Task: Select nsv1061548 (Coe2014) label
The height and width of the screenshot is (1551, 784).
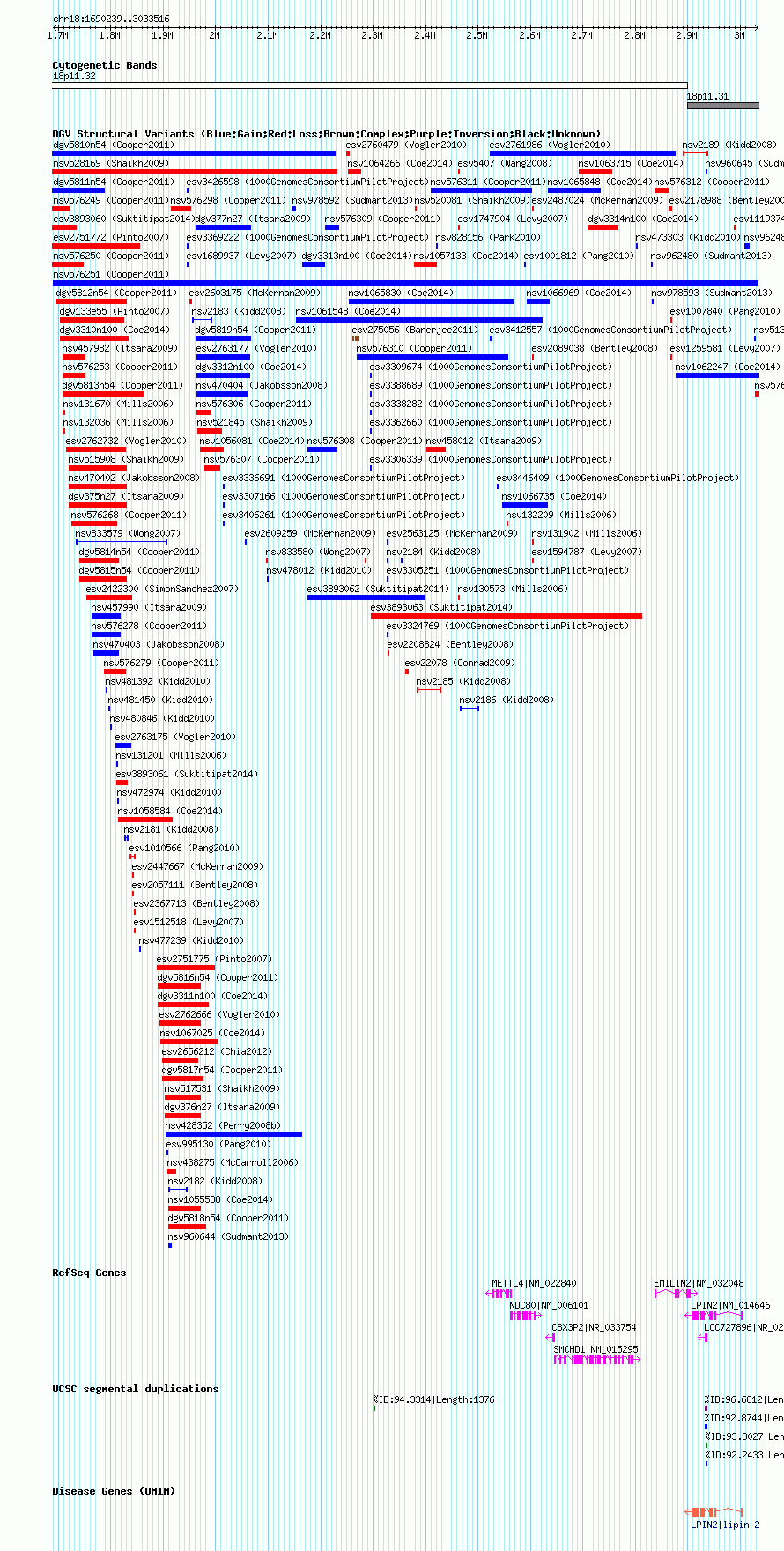Action: coord(348,311)
